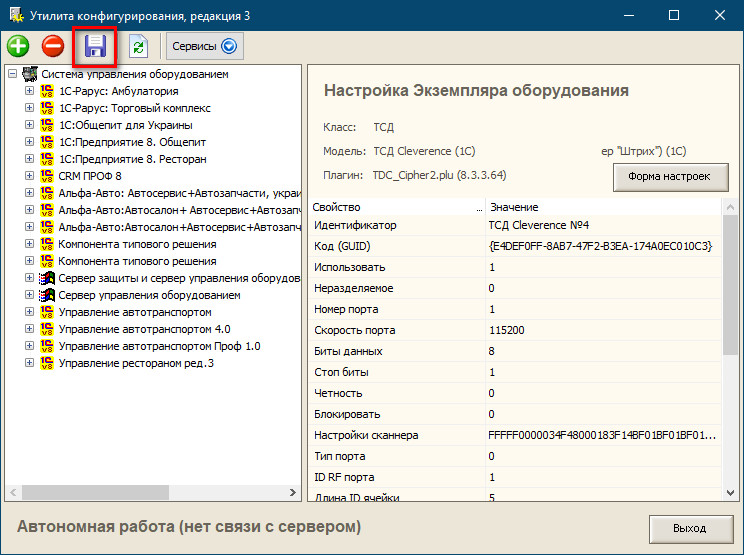Click the Стоп биты property label

[x=341, y=372]
